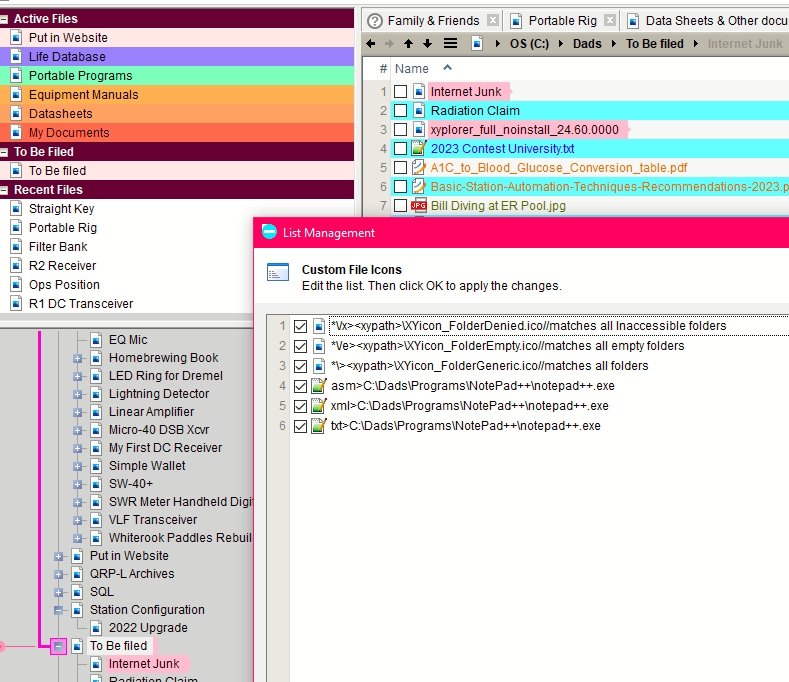Screen dimensions: 789x682
Task: Uncheck the FolderEmpty.ico list entry
Action: click(x=300, y=346)
